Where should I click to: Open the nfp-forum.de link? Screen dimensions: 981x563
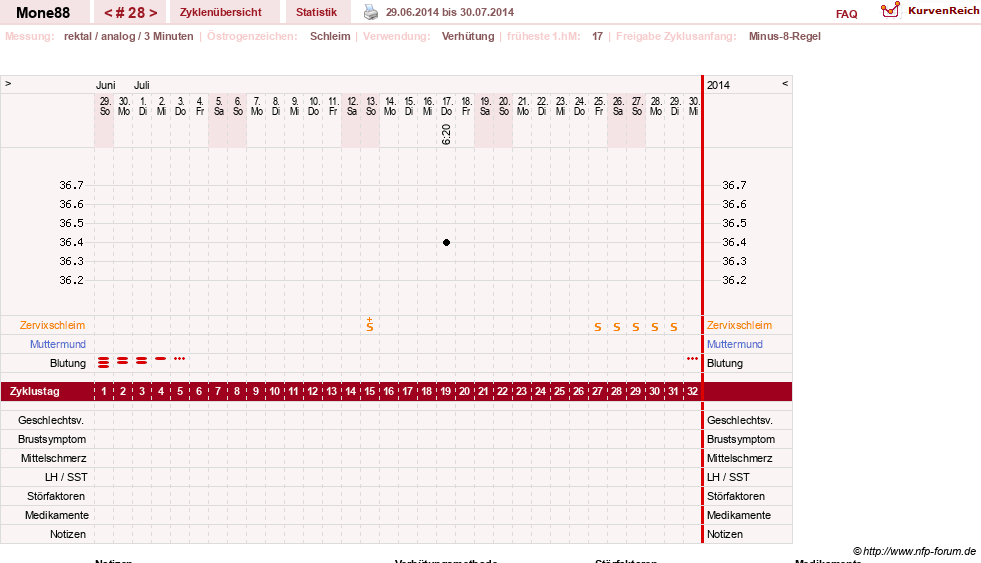point(915,551)
